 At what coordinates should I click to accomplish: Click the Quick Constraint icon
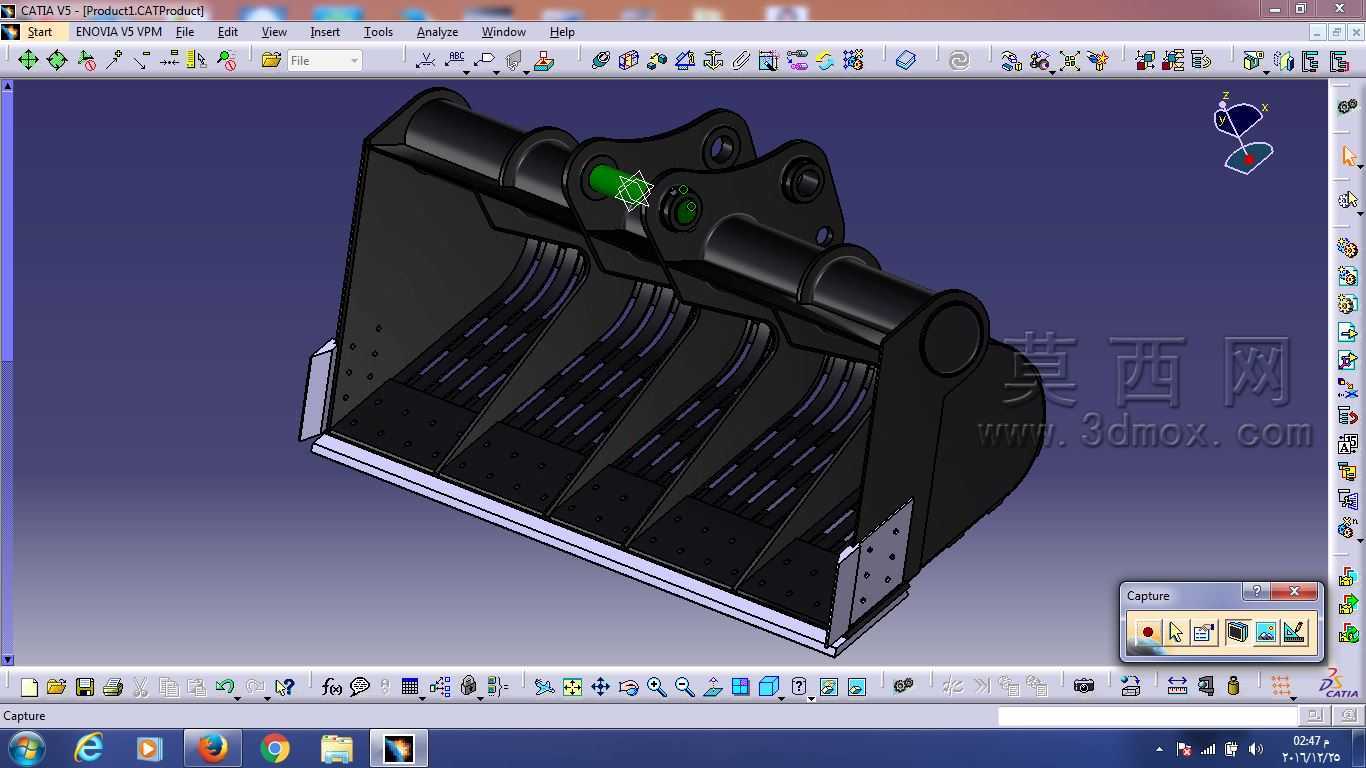tap(769, 61)
